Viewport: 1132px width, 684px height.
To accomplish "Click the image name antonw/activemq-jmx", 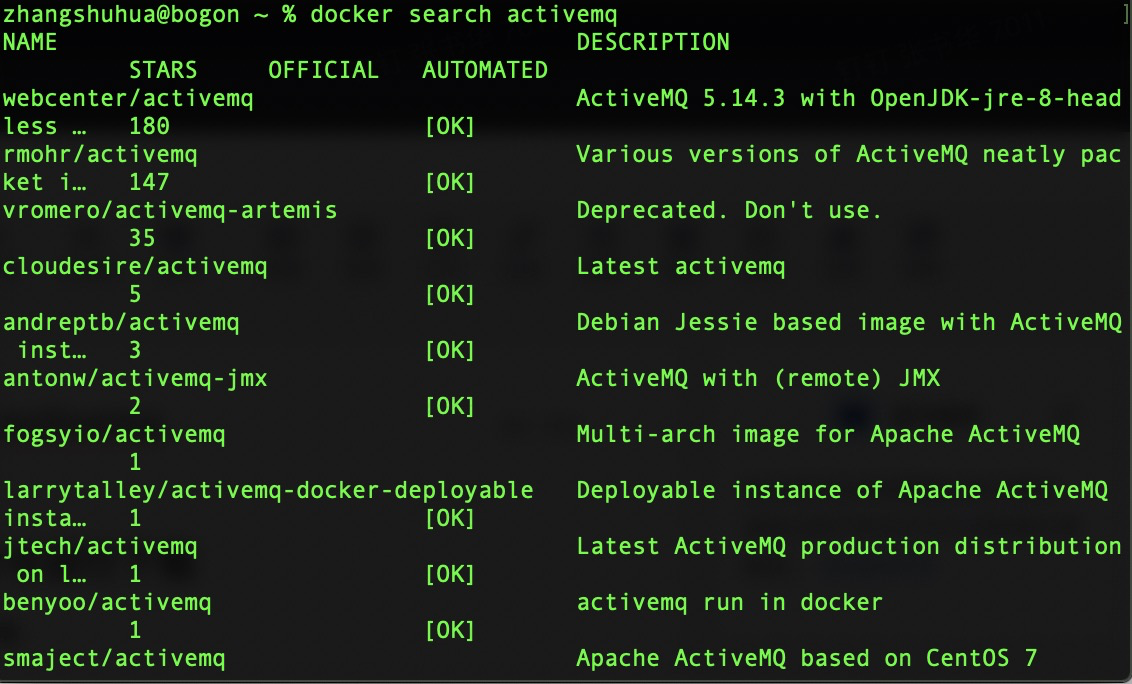I will (x=135, y=378).
